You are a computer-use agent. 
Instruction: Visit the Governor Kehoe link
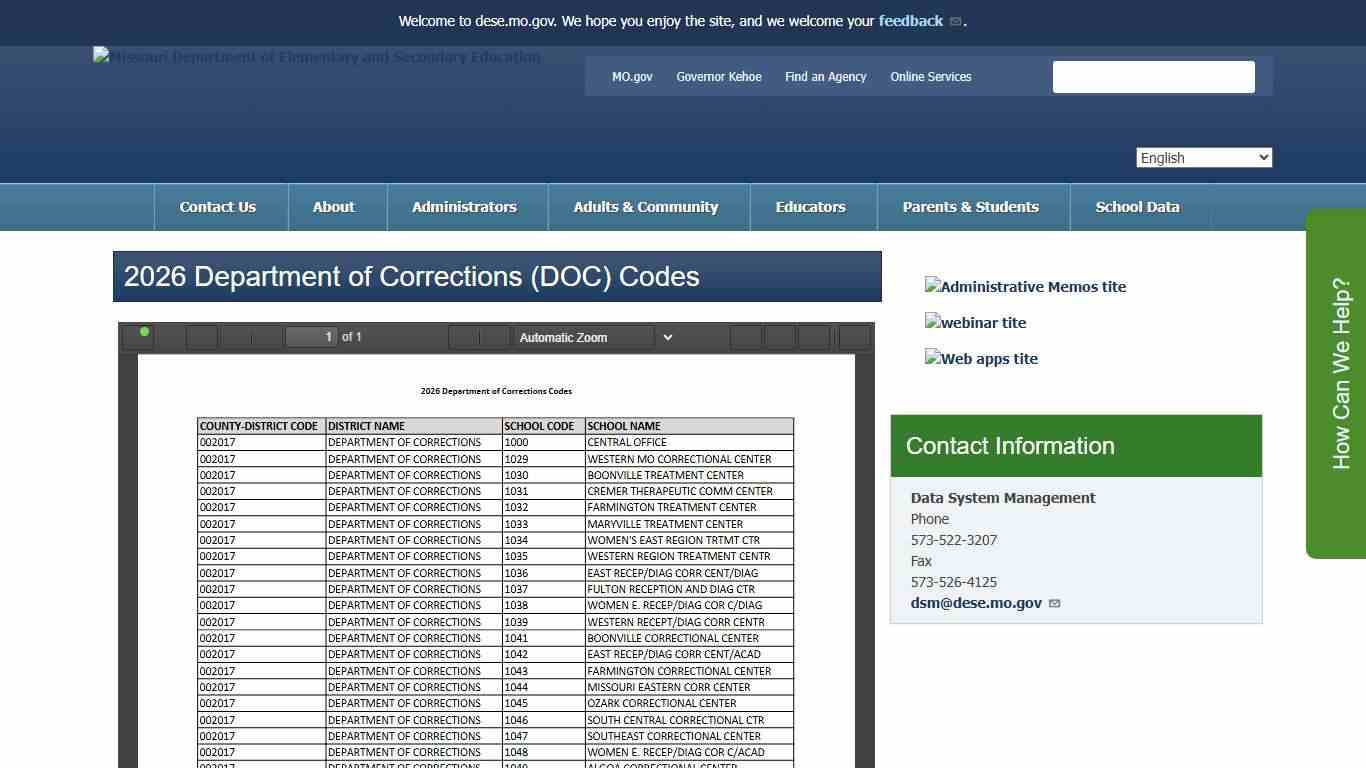coord(718,77)
